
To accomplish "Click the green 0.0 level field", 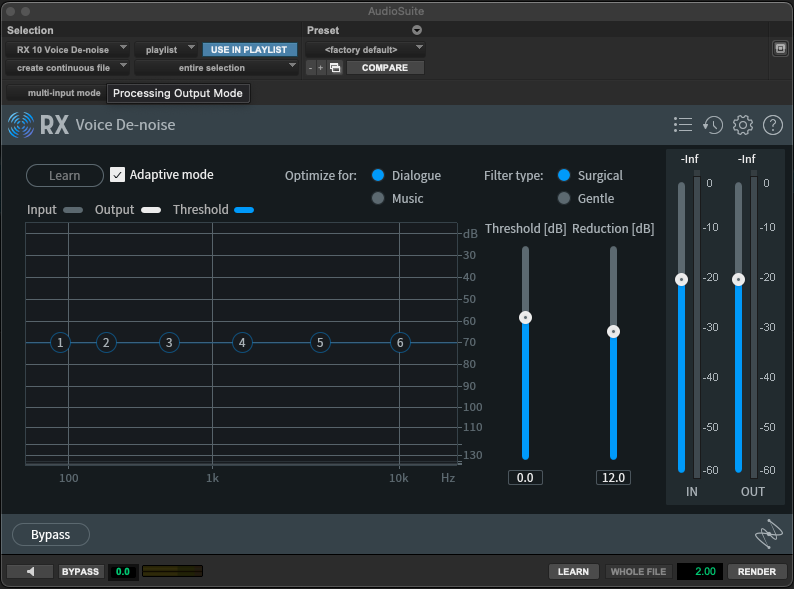I will tap(123, 571).
